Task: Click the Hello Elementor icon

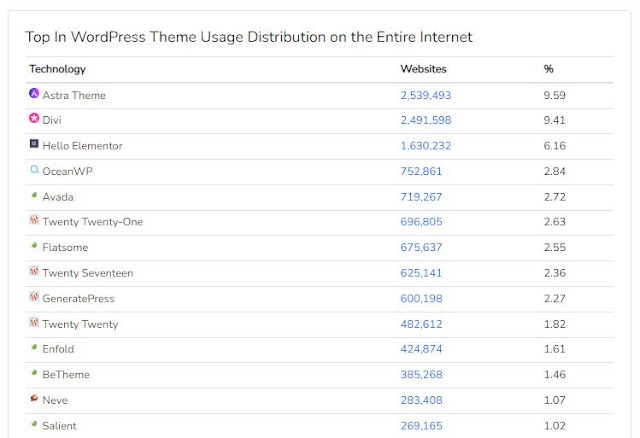Action: pos(34,144)
